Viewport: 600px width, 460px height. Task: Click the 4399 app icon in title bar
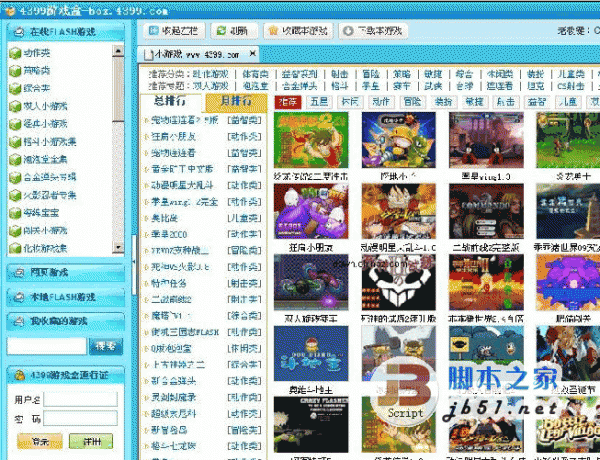[11, 11]
